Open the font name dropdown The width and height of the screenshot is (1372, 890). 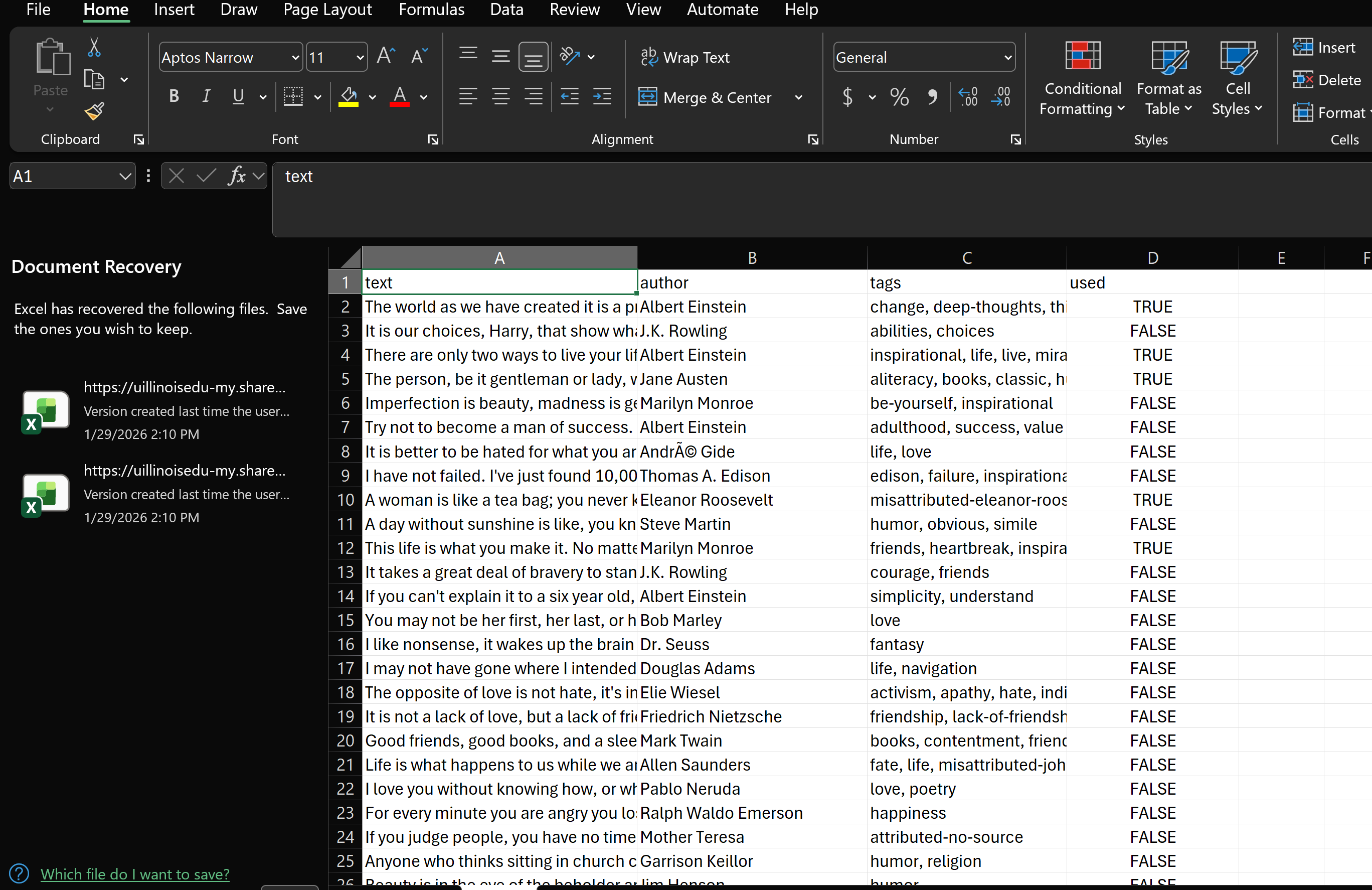pyautogui.click(x=295, y=57)
